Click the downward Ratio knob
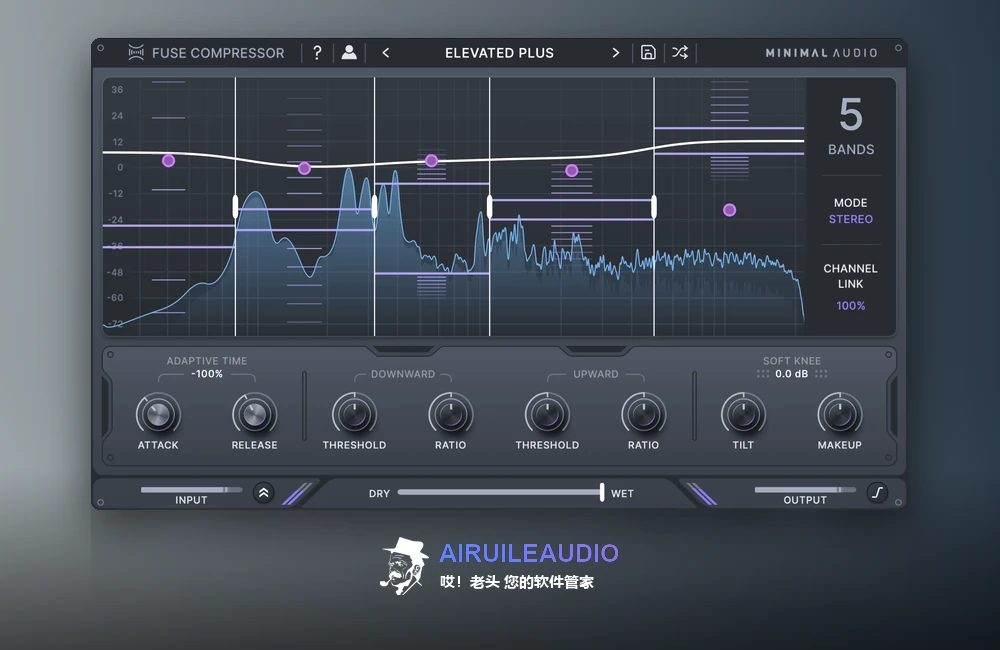This screenshot has width=1000, height=650. click(451, 415)
